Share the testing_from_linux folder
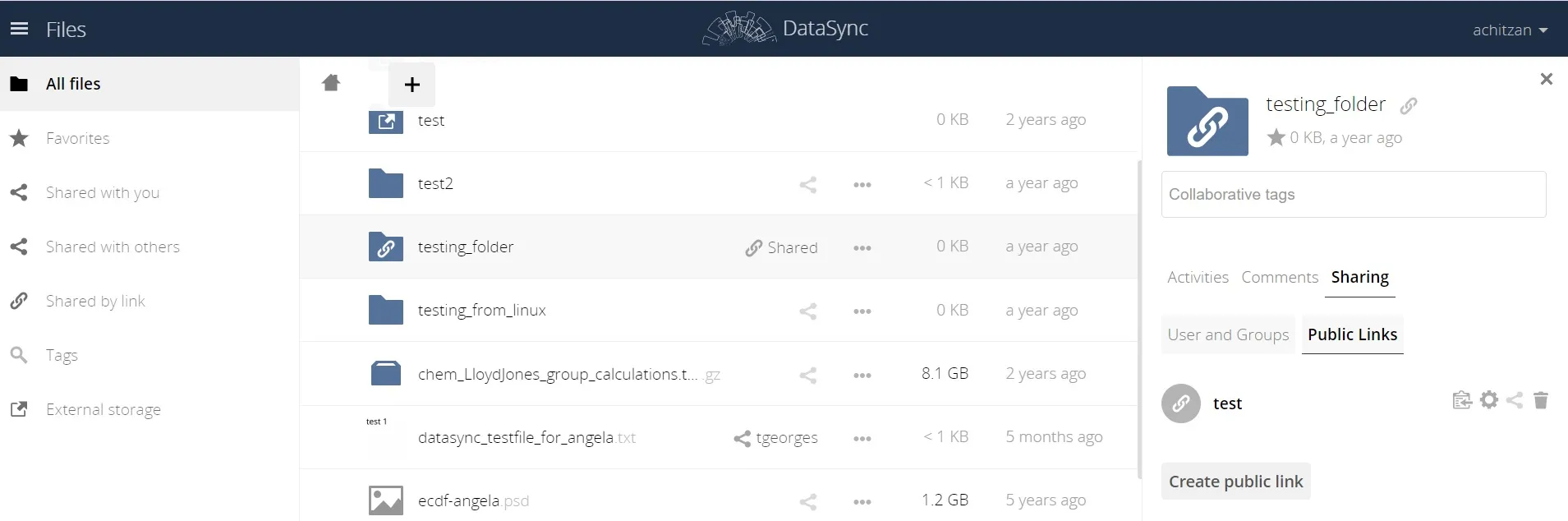 [808, 311]
